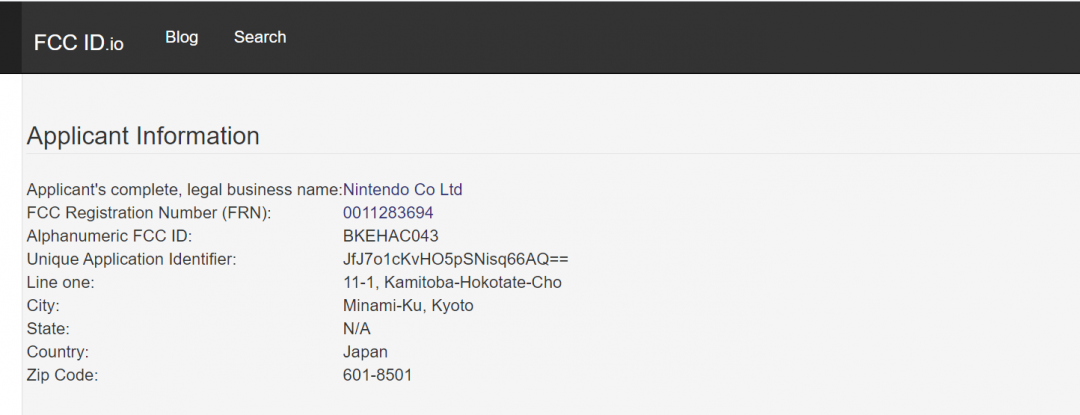Click the Japan country value
The width and height of the screenshot is (1080, 415).
[365, 352]
